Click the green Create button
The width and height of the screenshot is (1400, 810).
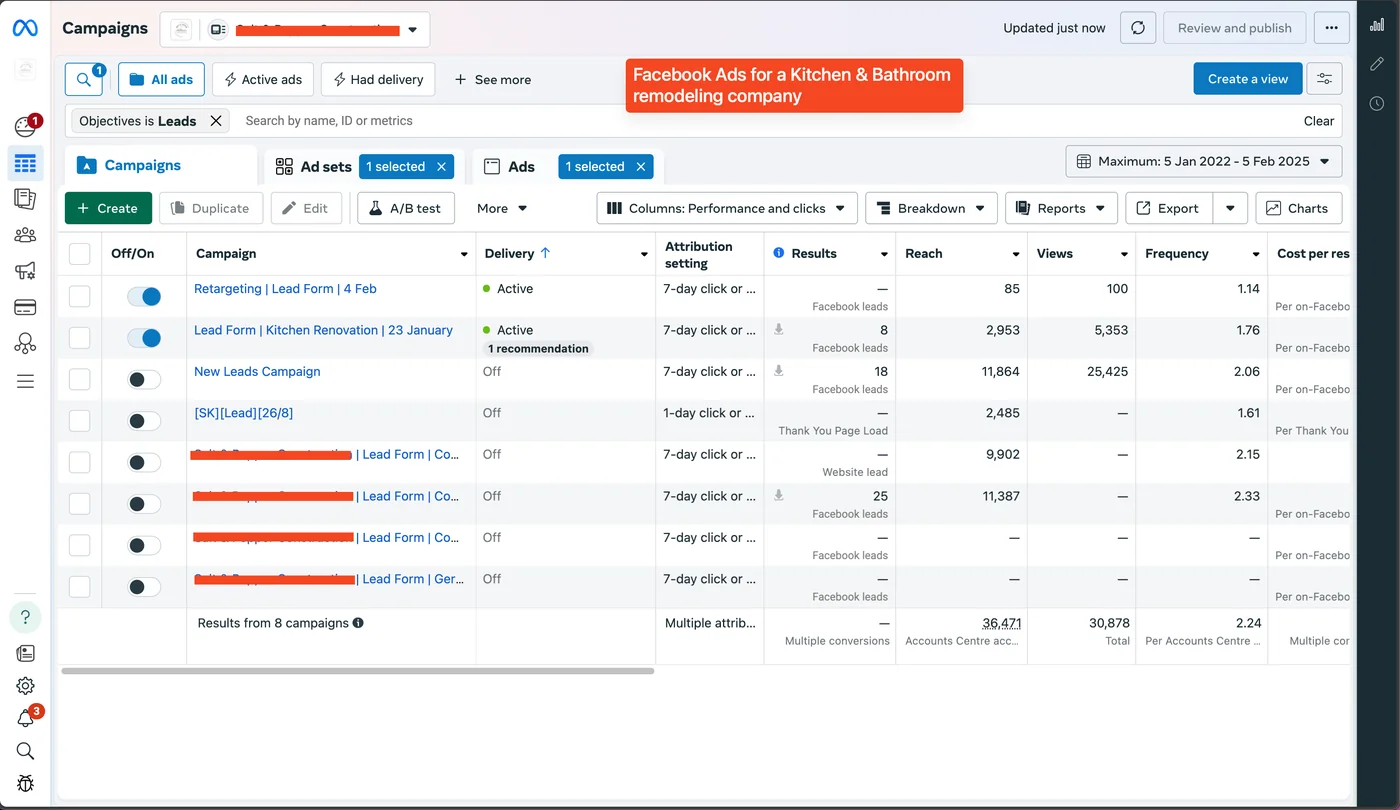pos(108,208)
